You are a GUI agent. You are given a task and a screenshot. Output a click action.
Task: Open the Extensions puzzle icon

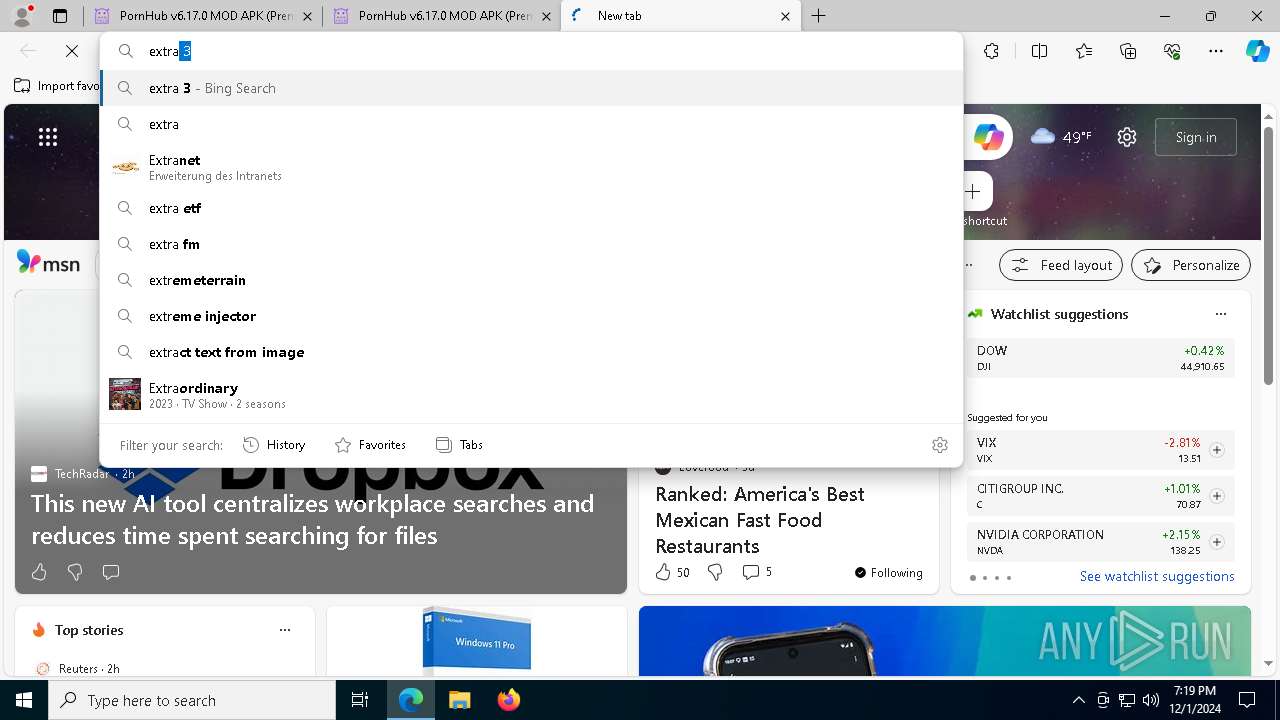(991, 51)
